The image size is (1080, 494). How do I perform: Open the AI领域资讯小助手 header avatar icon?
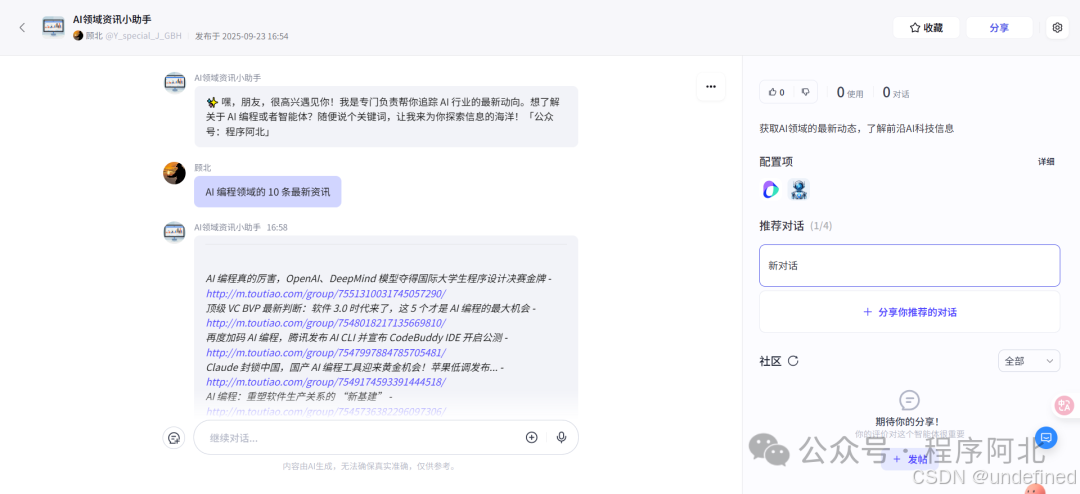point(53,27)
